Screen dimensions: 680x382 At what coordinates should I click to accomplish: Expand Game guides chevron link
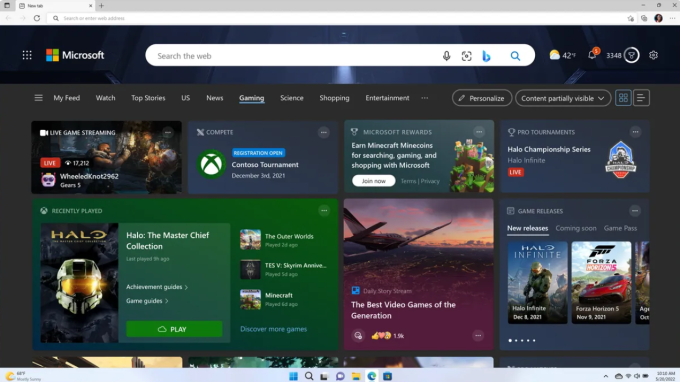point(147,301)
